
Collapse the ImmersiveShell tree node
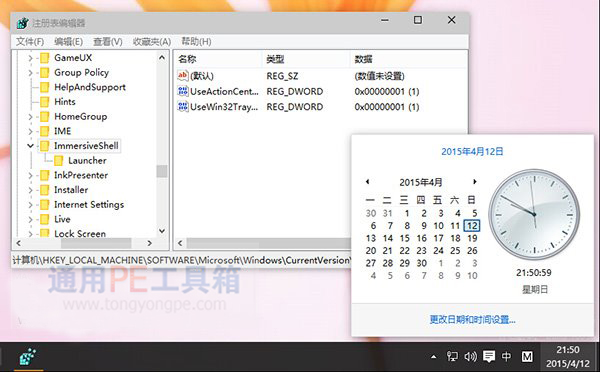click(x=30, y=146)
